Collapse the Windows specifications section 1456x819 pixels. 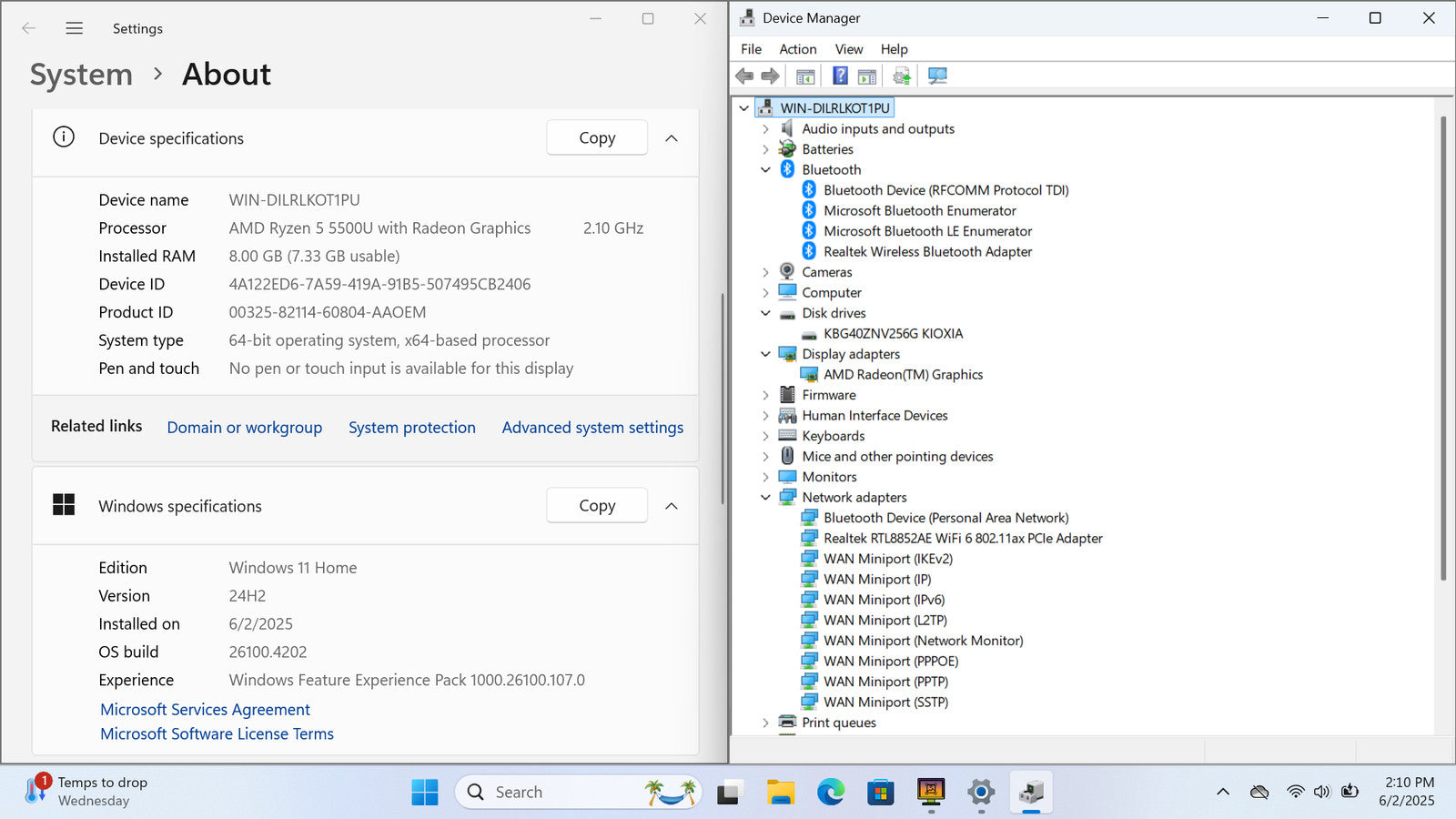click(672, 506)
